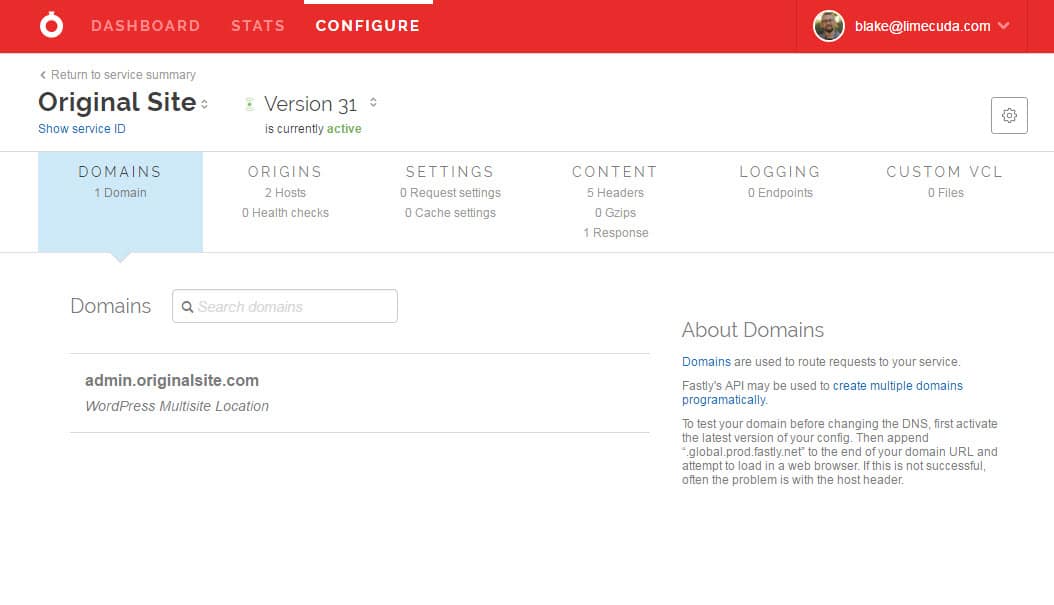This screenshot has width=1054, height=605.
Task: Open the Original Site service switcher arrows
Action: 204,104
